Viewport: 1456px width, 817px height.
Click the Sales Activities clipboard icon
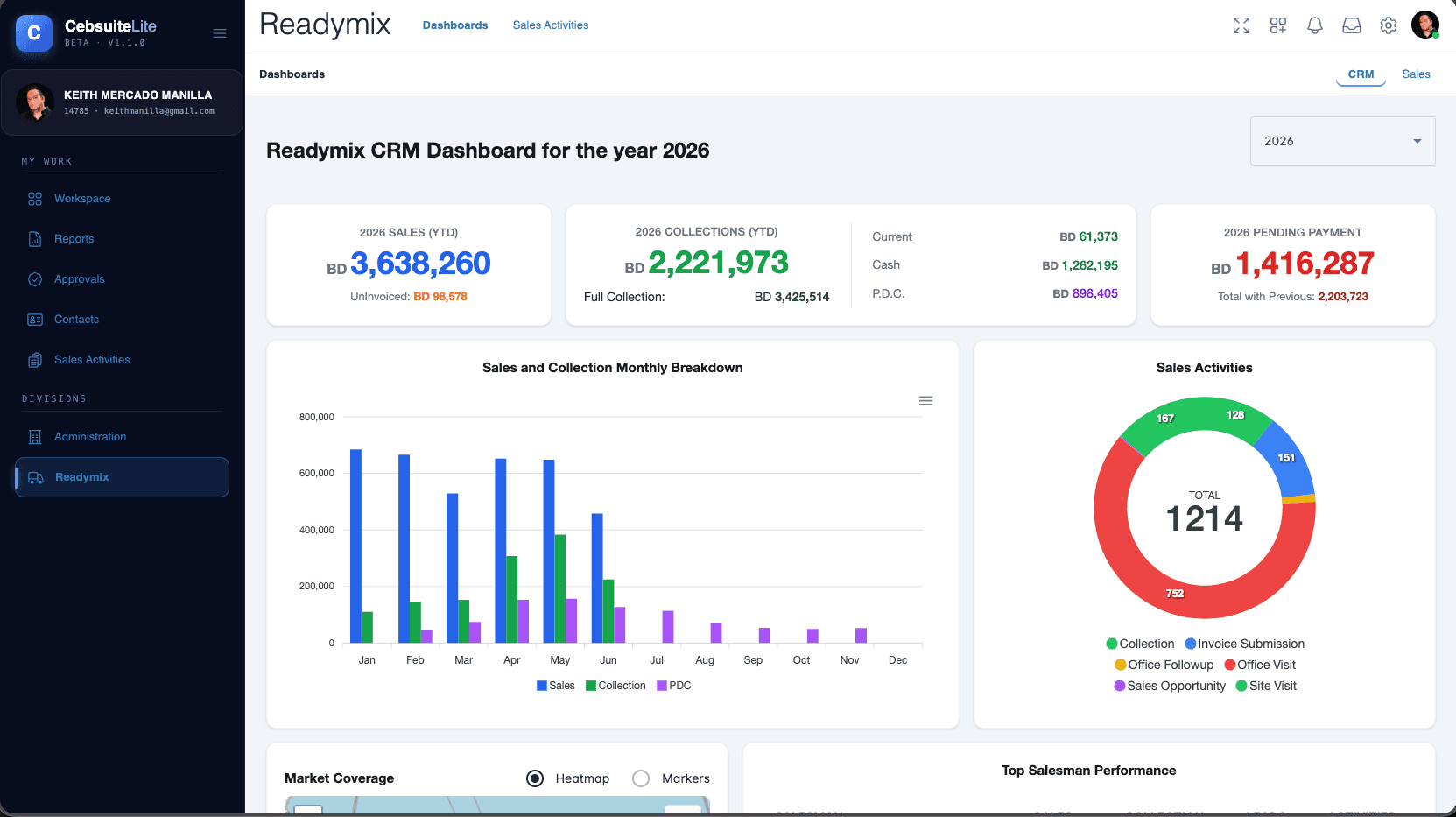coord(35,360)
